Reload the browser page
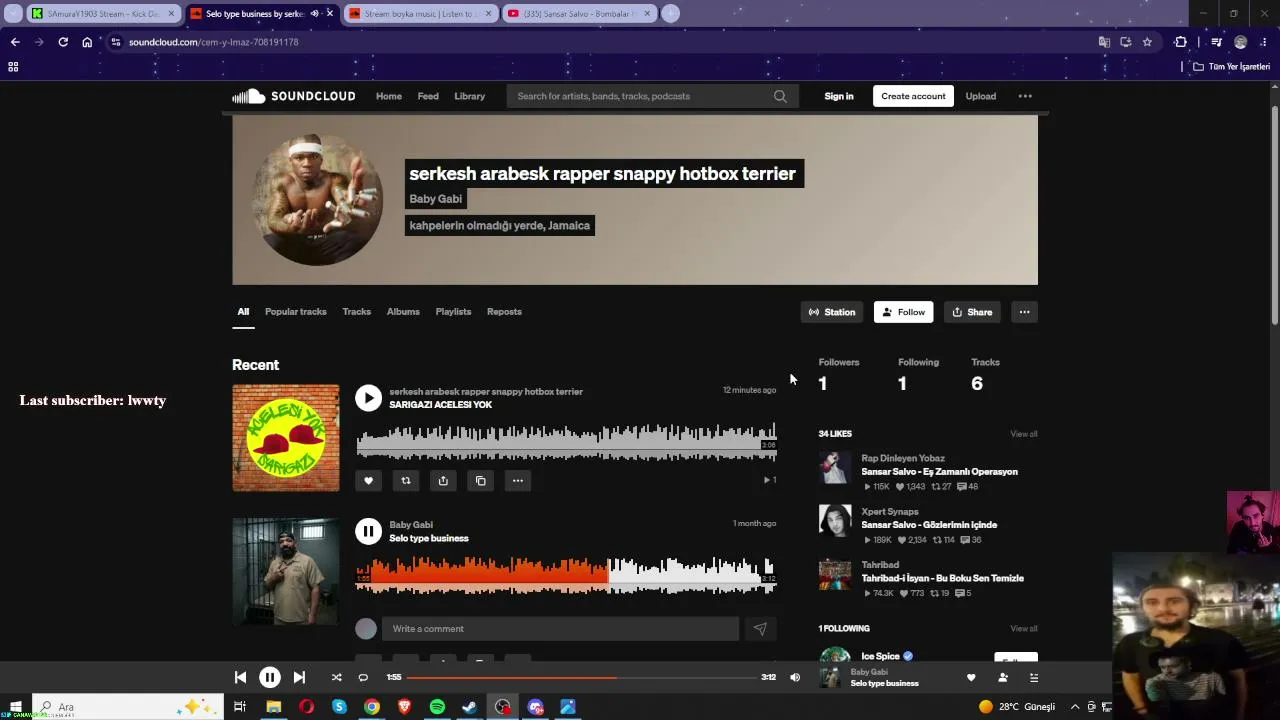This screenshot has width=1280, height=720. (x=63, y=42)
